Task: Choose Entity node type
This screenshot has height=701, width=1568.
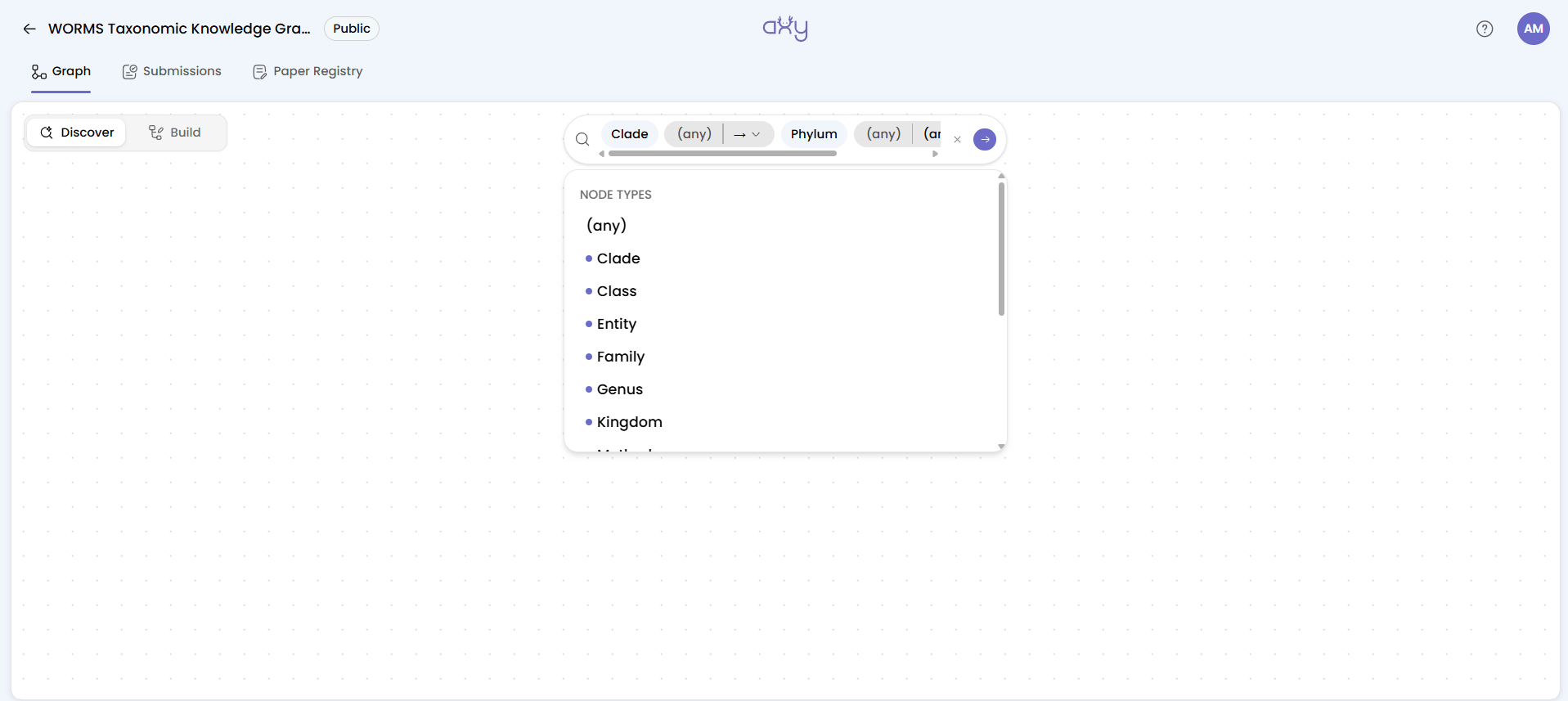Action: (617, 324)
